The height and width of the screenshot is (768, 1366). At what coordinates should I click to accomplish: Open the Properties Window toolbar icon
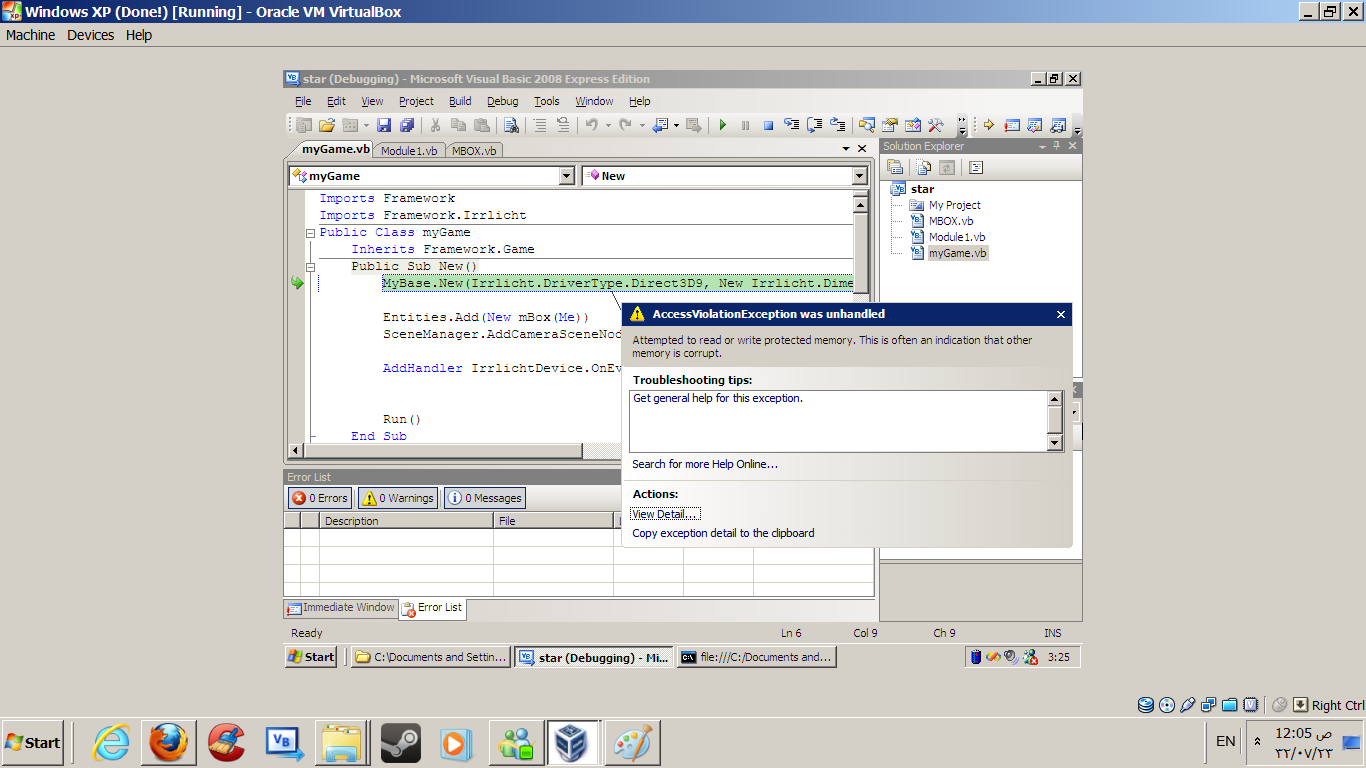point(890,125)
